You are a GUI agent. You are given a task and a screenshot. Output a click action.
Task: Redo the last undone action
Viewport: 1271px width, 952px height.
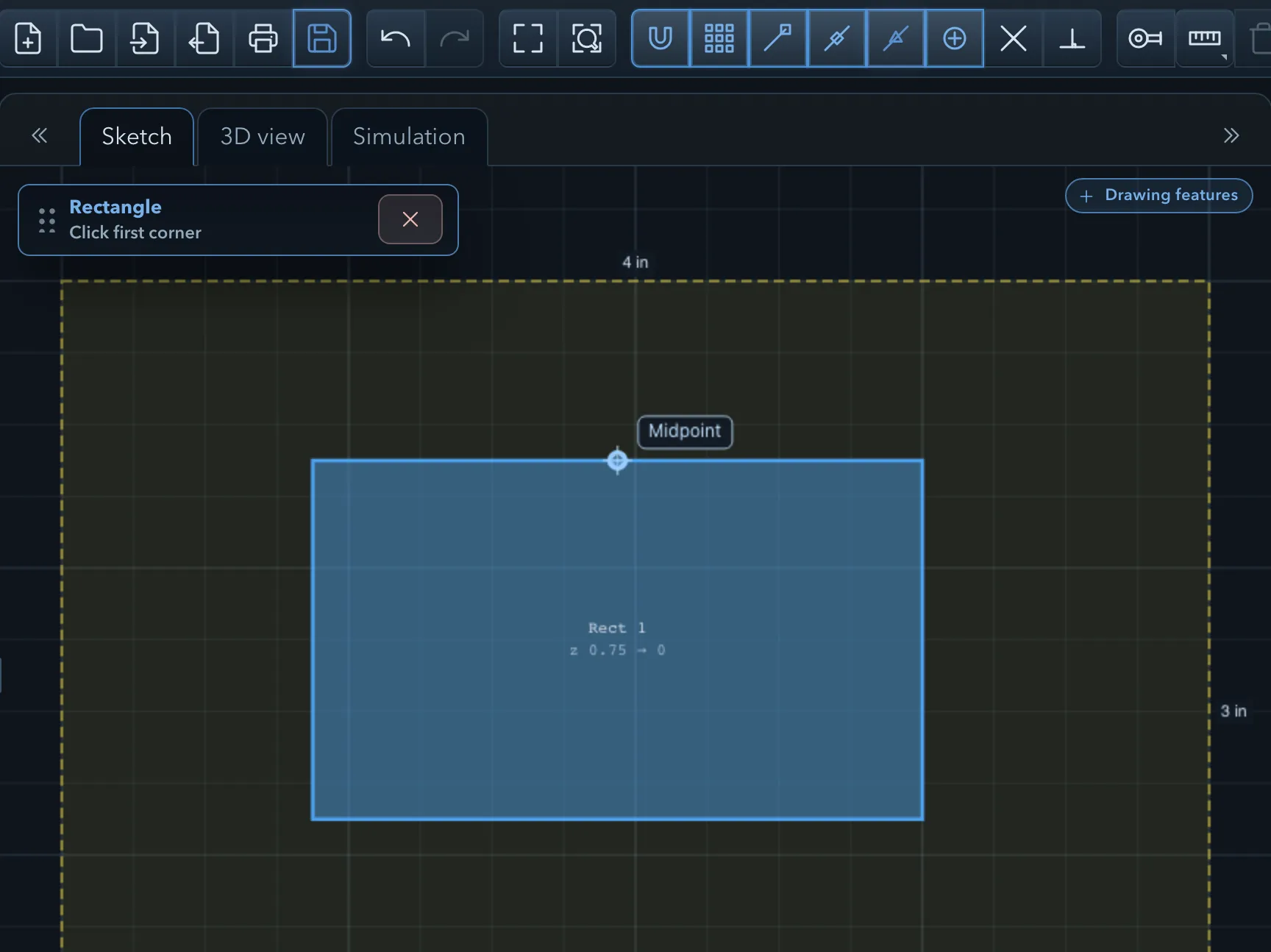[x=455, y=38]
